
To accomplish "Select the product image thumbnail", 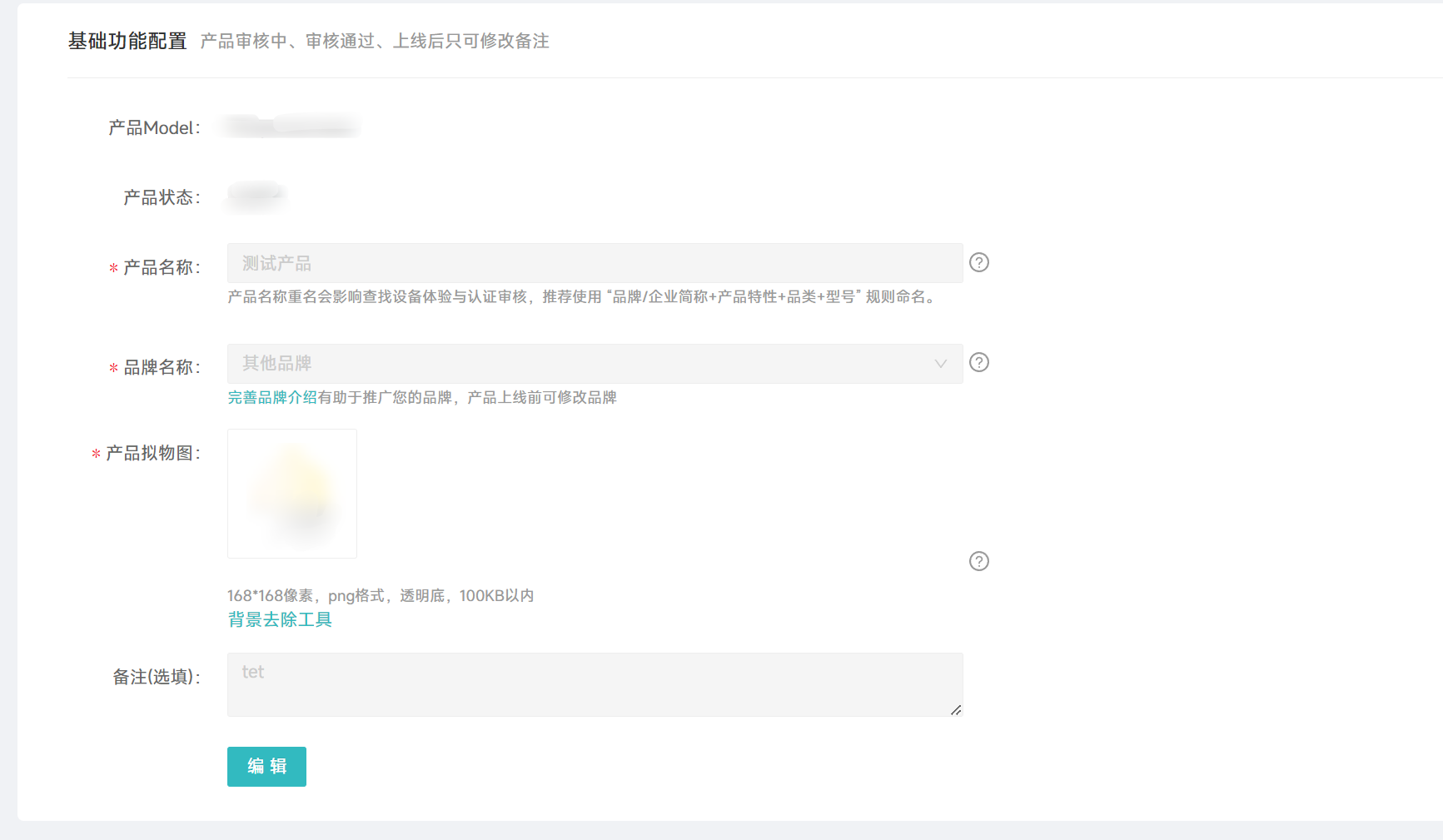I will 292,494.
